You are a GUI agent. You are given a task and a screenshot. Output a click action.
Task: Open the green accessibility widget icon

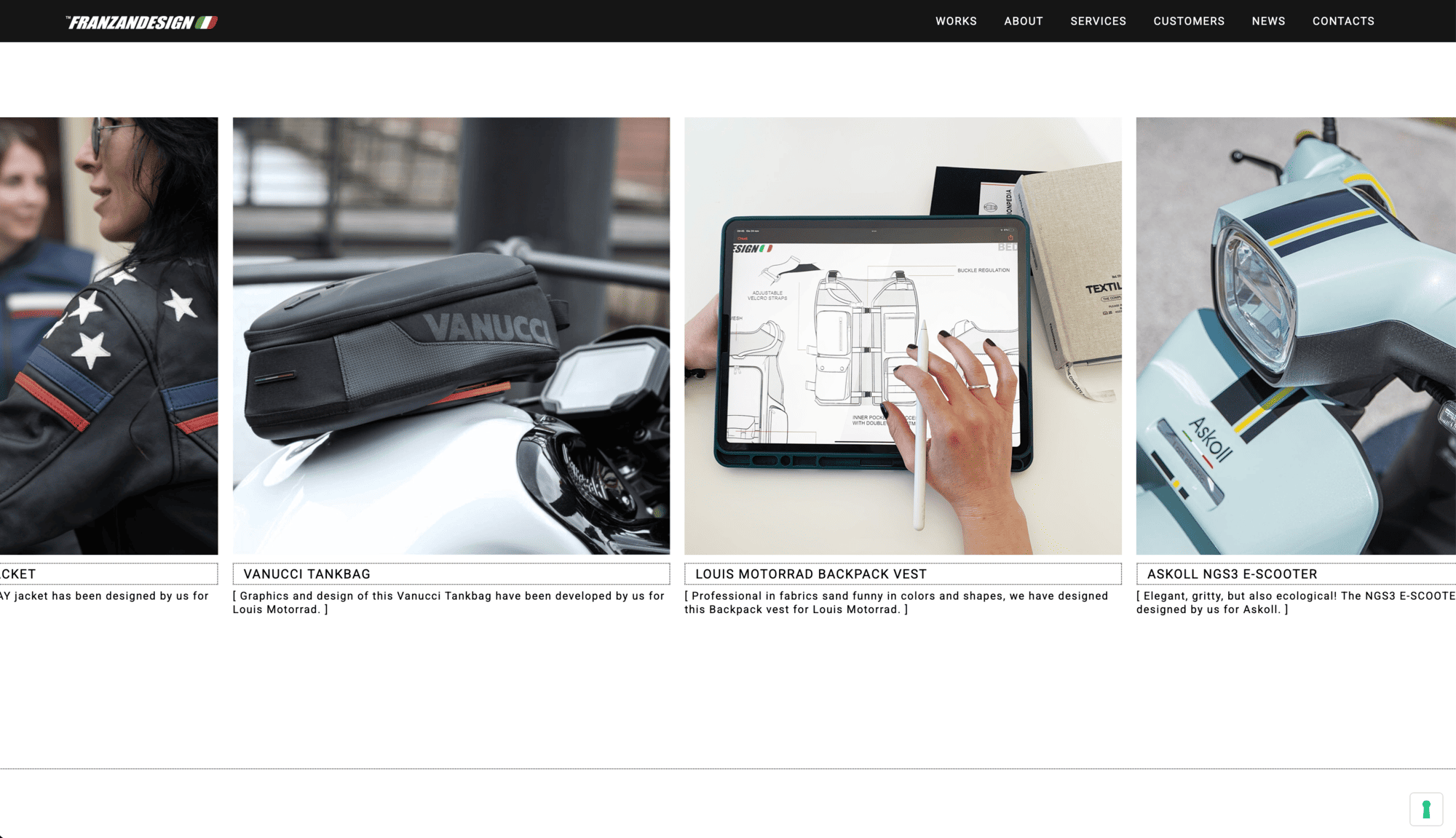(1426, 809)
